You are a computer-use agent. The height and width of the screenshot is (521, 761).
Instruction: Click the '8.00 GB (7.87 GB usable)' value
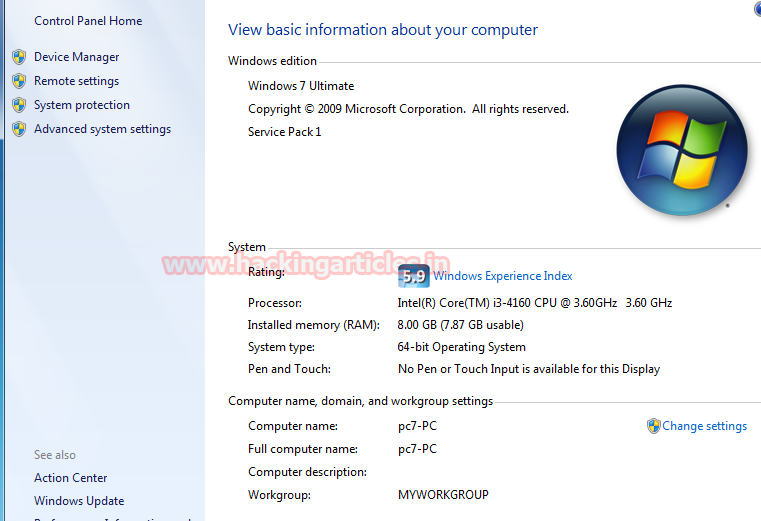click(461, 325)
